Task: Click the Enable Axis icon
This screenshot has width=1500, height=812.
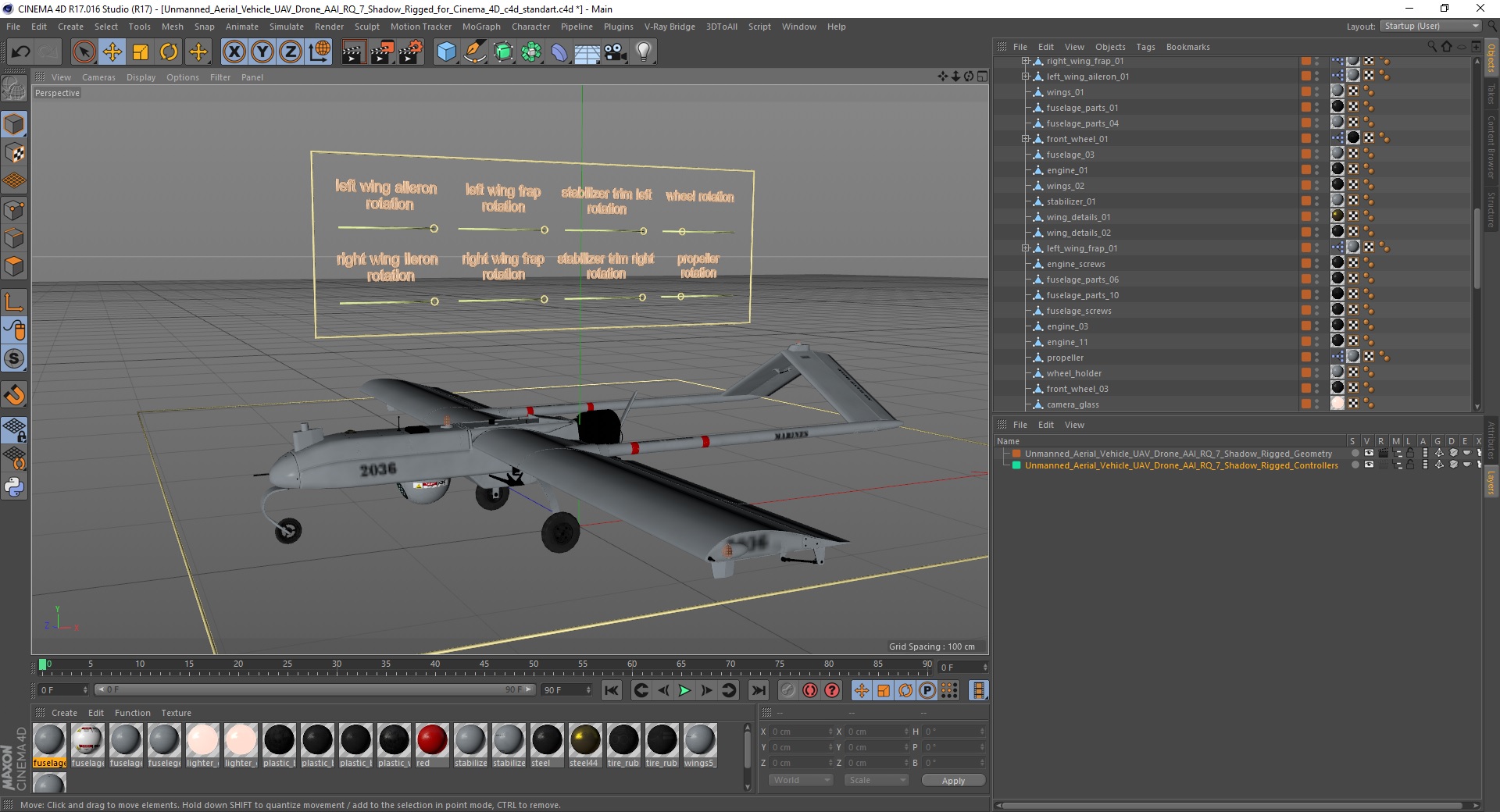Action: point(14,302)
